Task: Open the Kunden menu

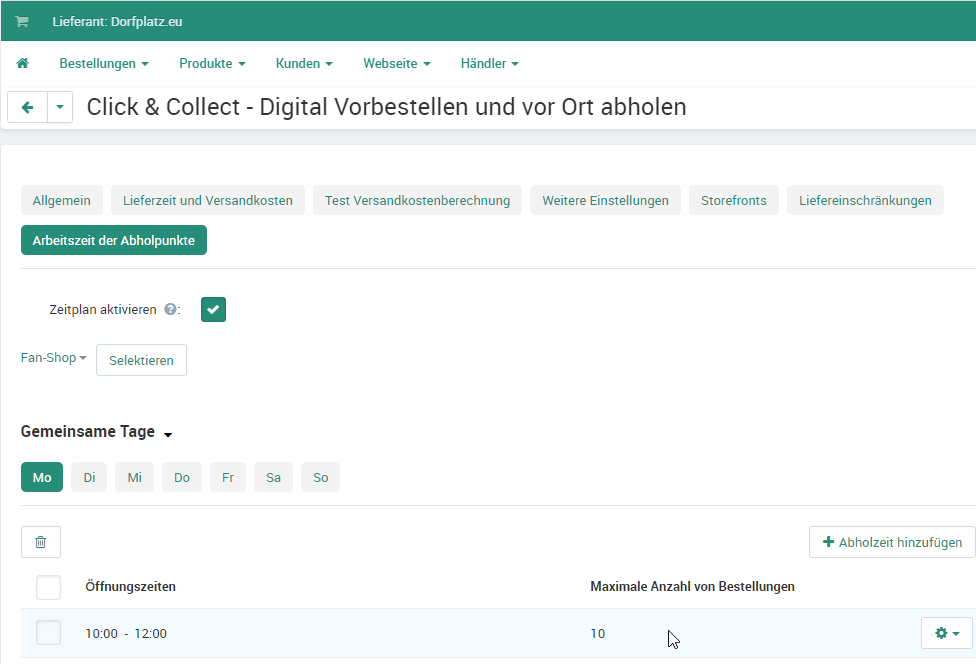Action: 304,63
